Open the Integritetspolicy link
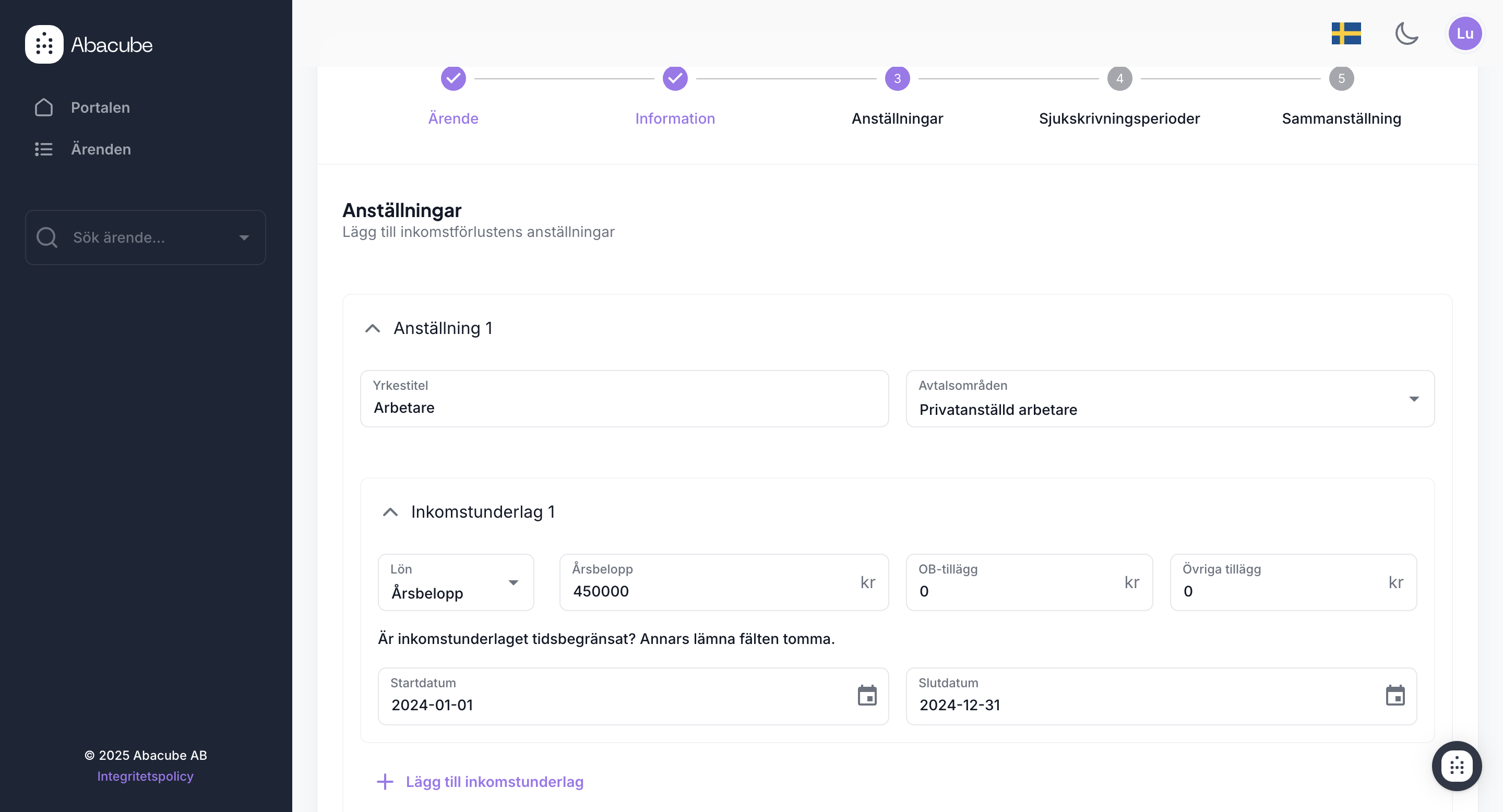This screenshot has height=812, width=1503. (145, 777)
